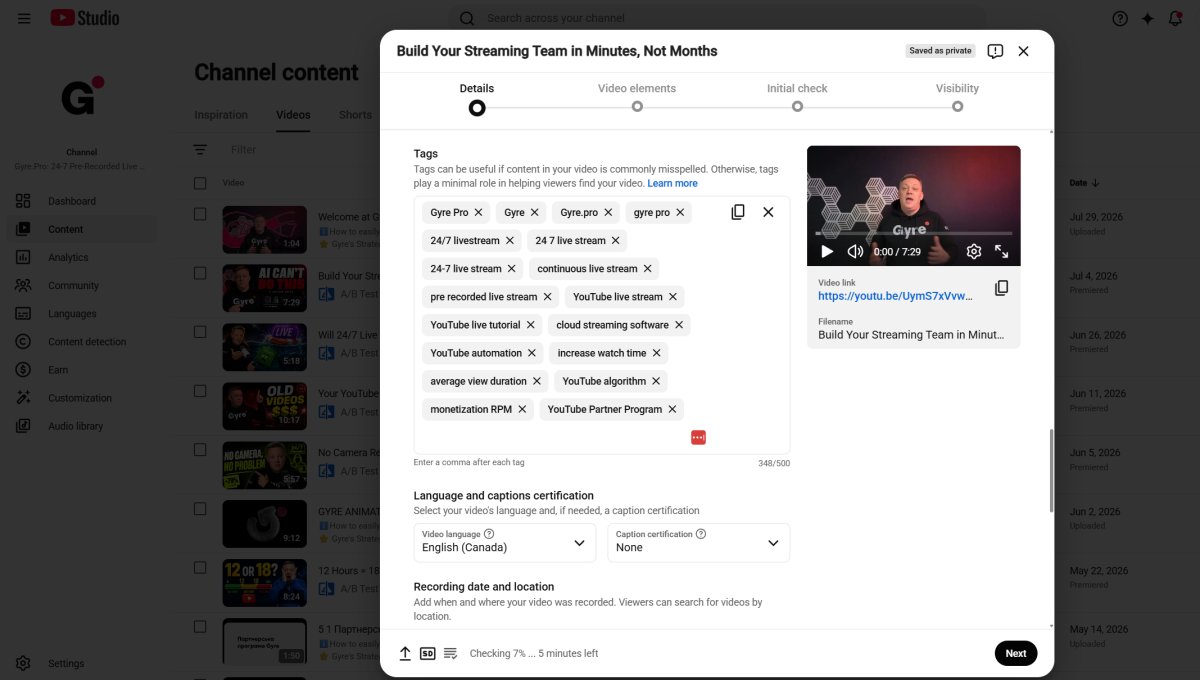Open the Learn more link about tags
This screenshot has height=680, width=1200.
point(672,183)
